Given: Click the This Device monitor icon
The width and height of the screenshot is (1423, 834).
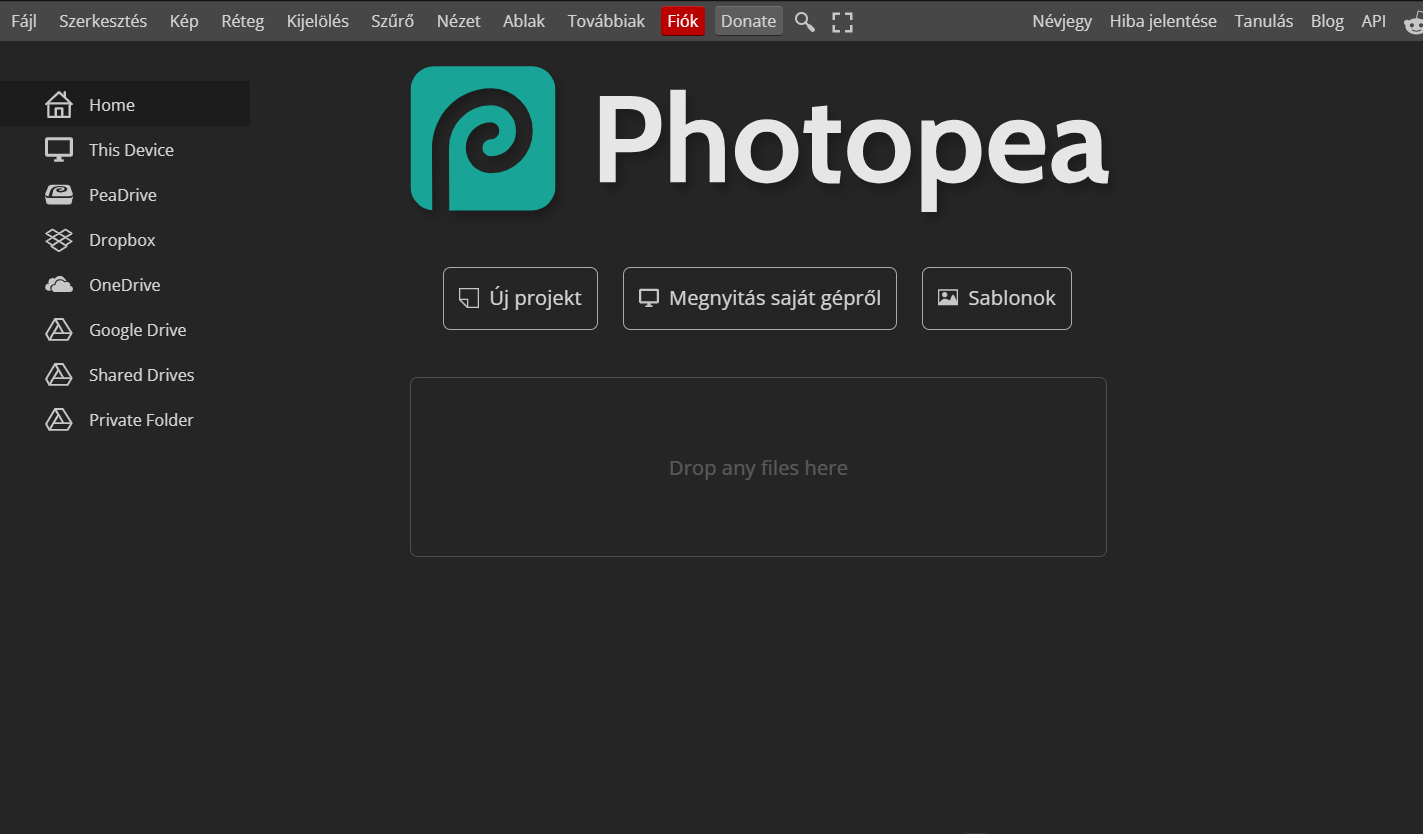Looking at the screenshot, I should pyautogui.click(x=59, y=150).
